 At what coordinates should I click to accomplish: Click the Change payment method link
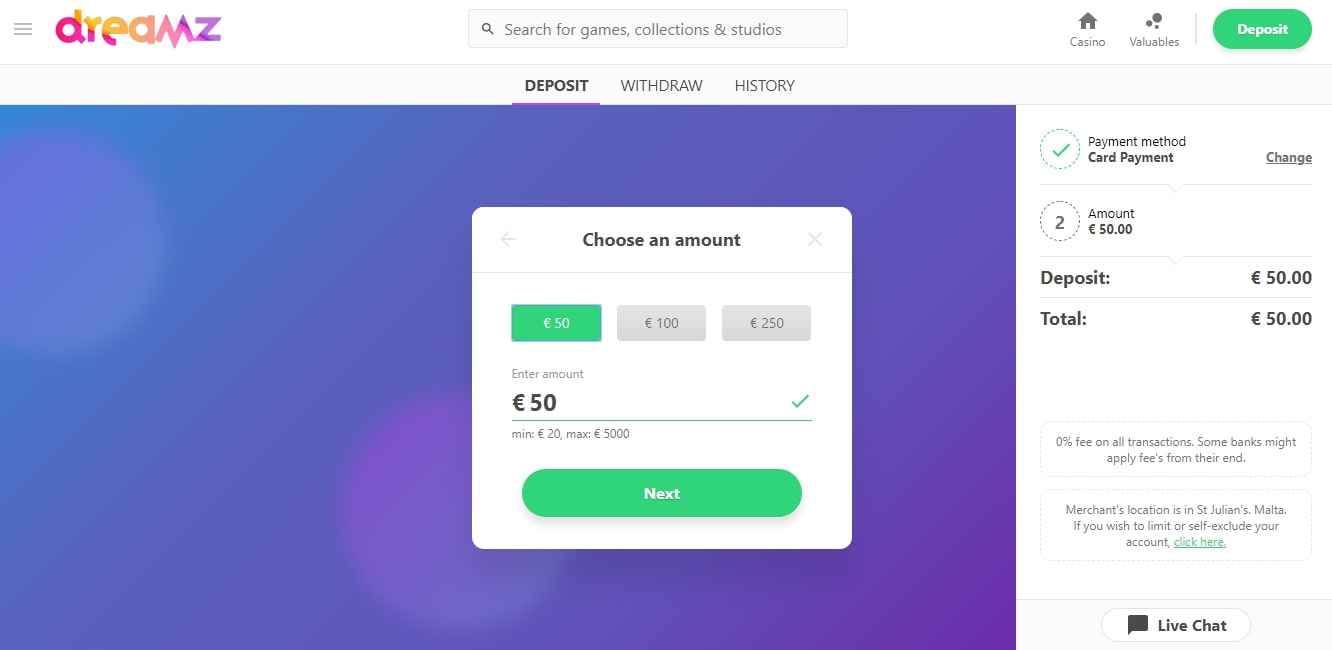point(1289,157)
